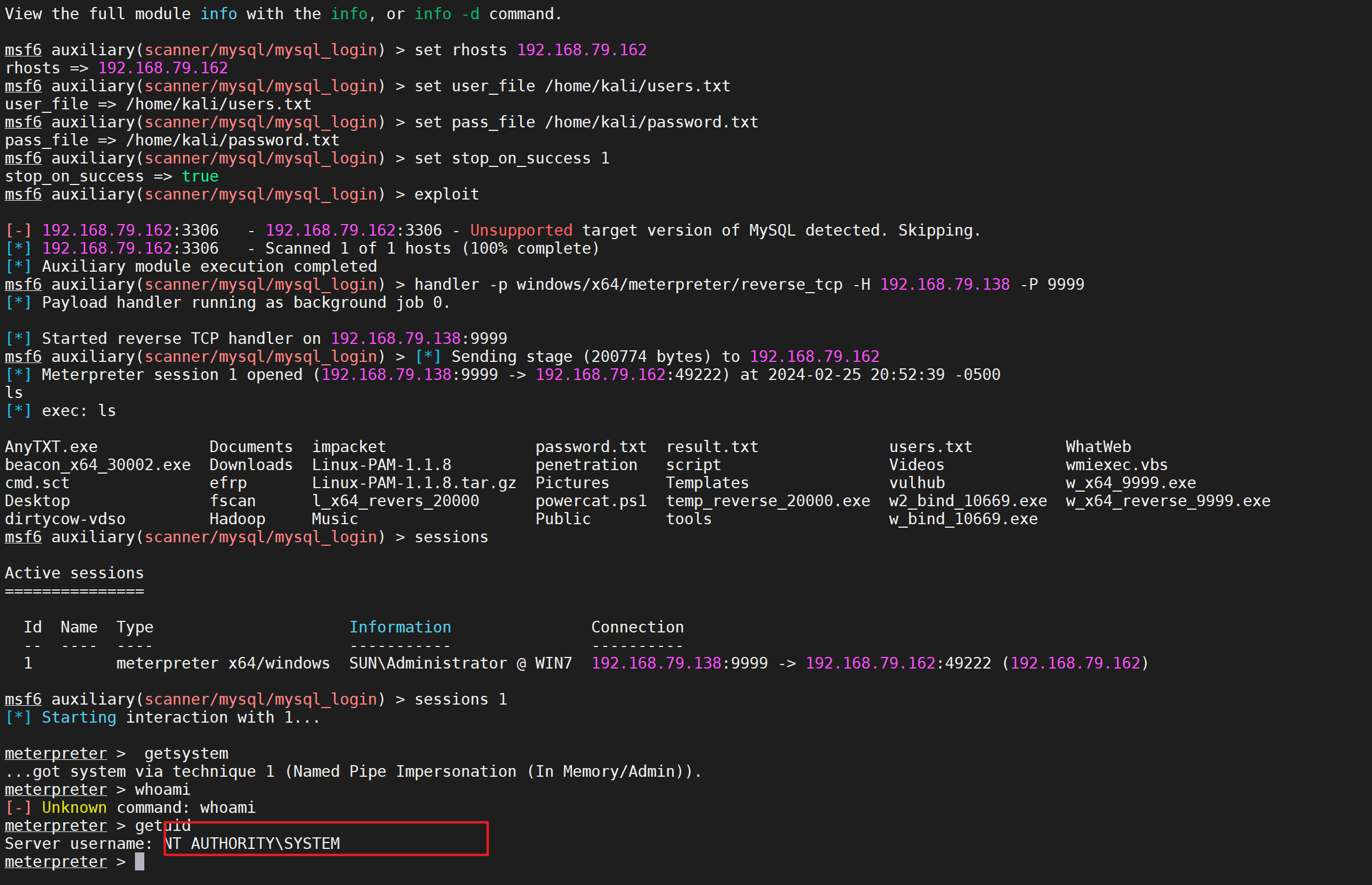Click the green info -d text at top
This screenshot has height=885, width=1372.
[446, 14]
